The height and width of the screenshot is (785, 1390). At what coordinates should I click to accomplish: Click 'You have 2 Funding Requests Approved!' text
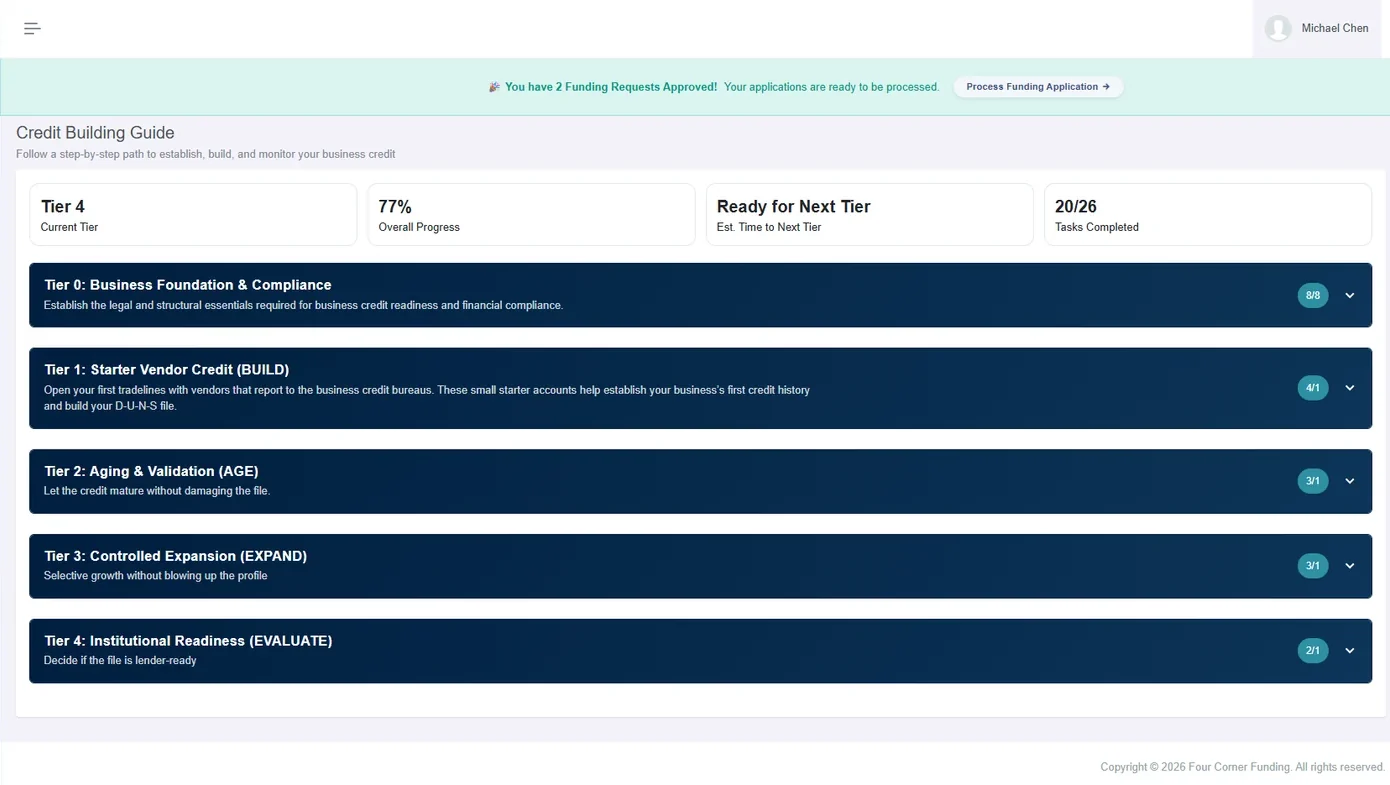[611, 87]
